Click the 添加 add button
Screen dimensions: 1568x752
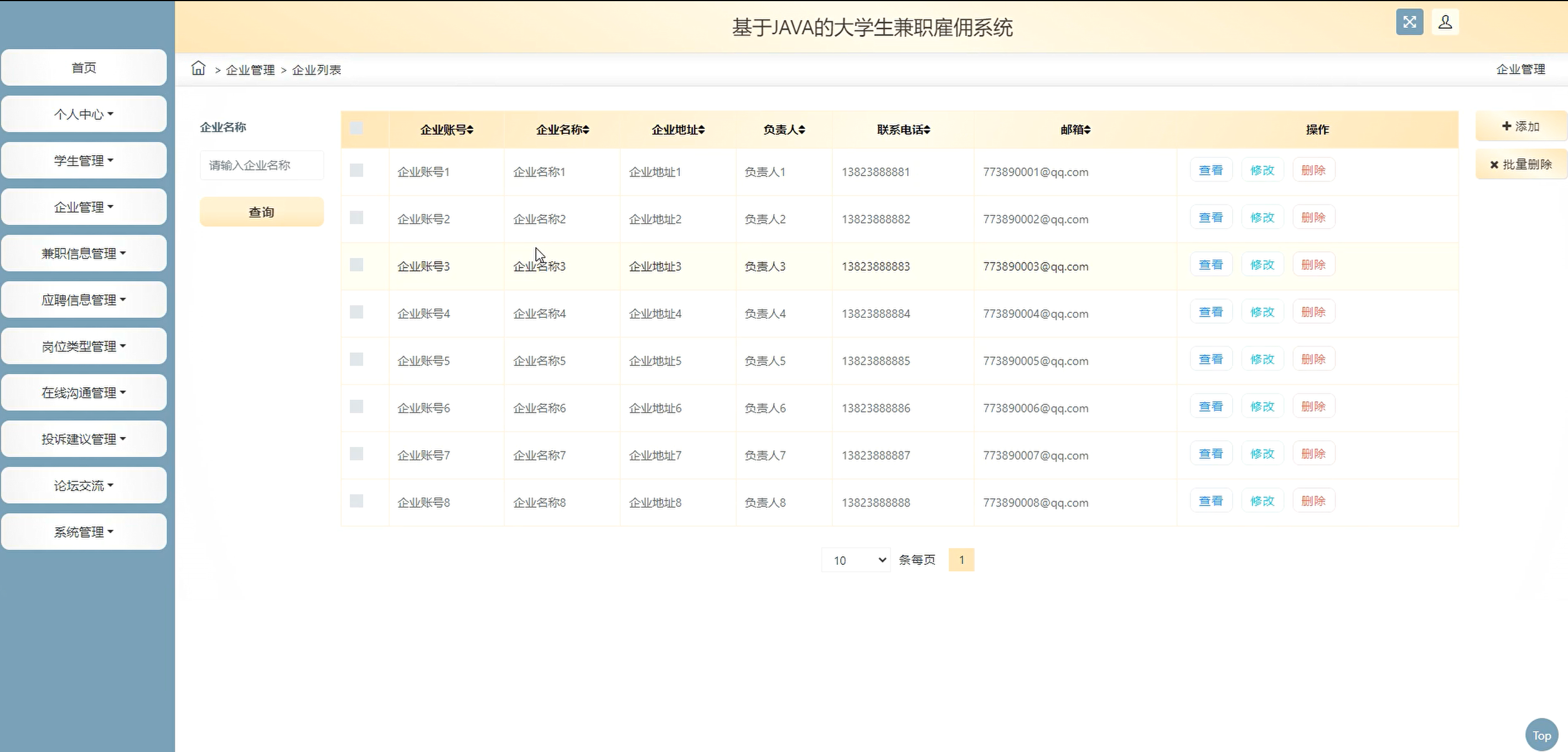click(x=1520, y=126)
